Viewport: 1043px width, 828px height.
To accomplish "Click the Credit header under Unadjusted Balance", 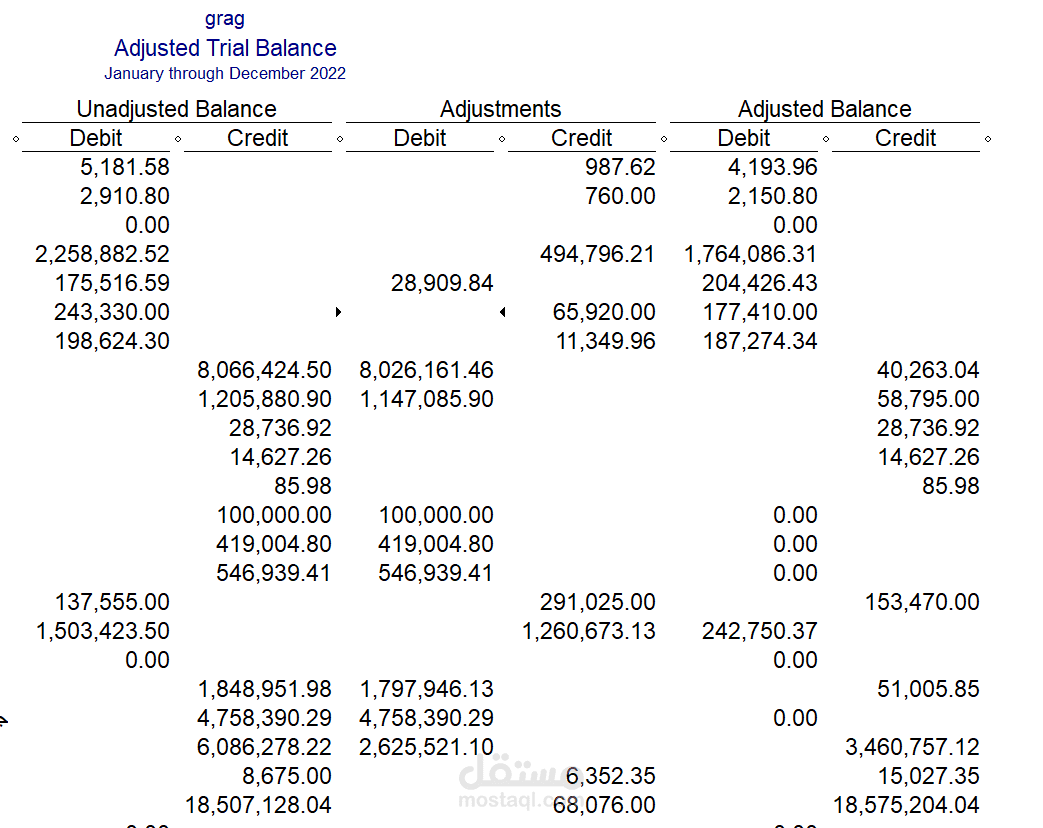I will point(257,138).
